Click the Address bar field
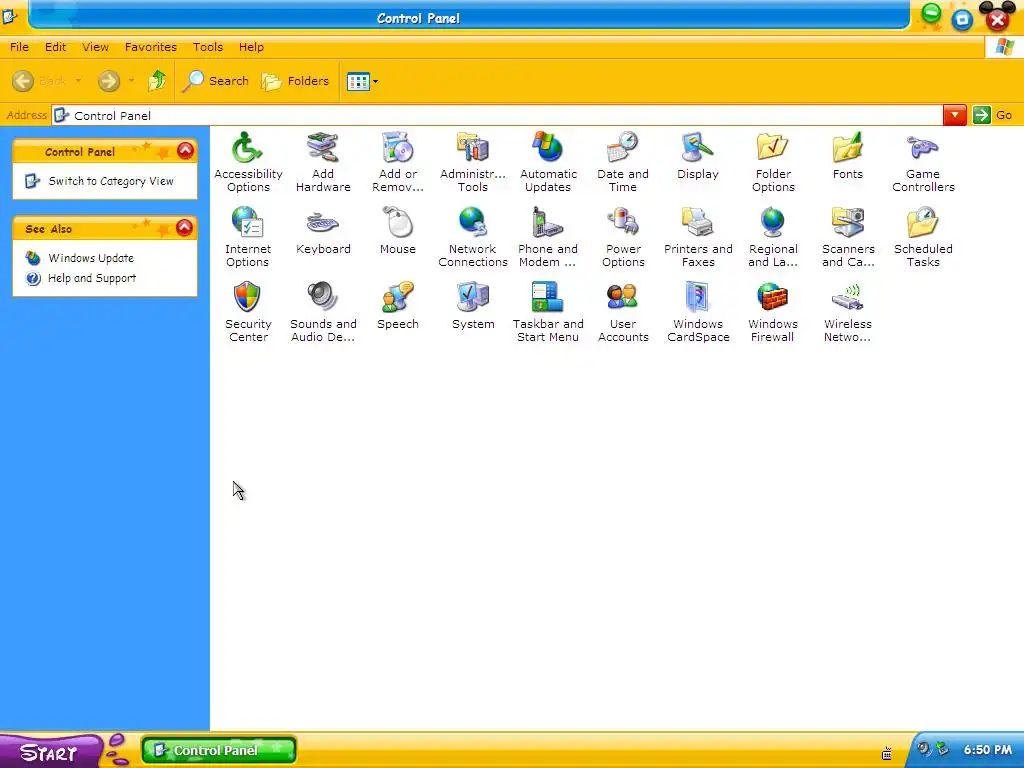 [x=498, y=116]
